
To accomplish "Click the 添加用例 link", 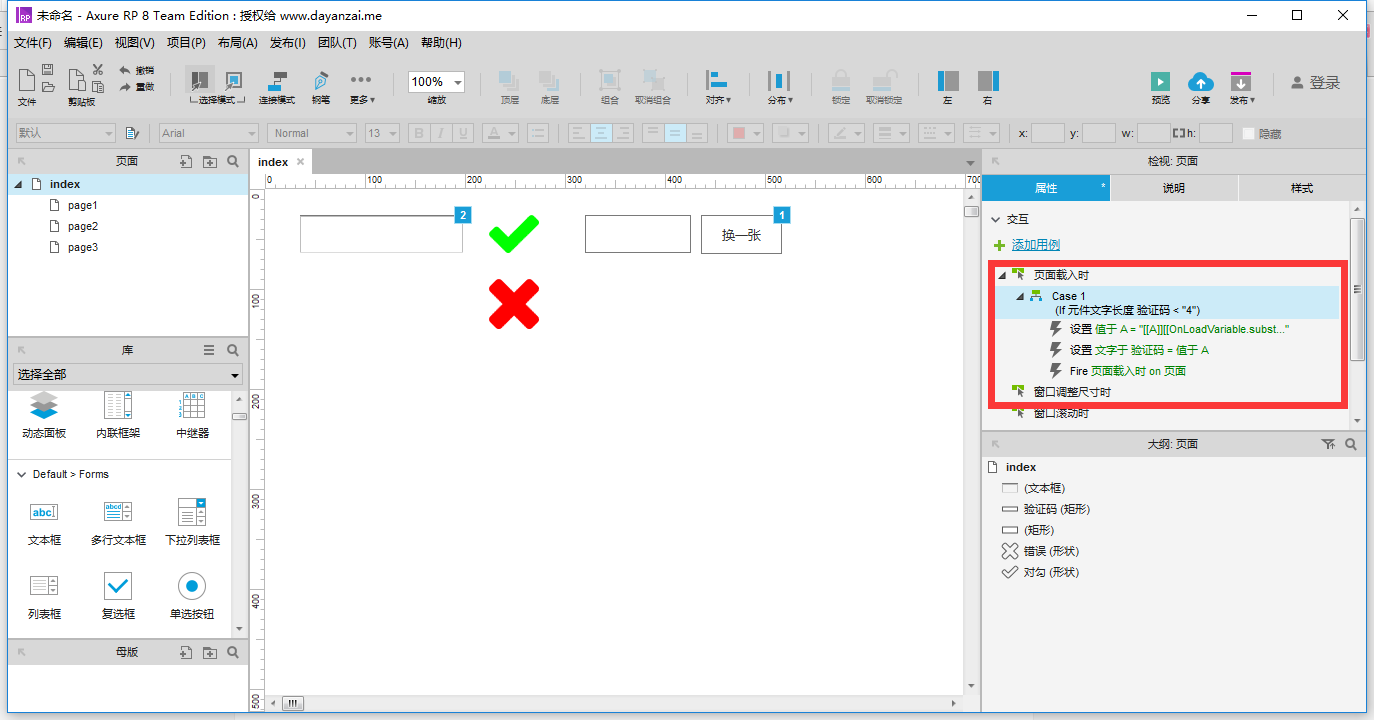I will 1035,245.
